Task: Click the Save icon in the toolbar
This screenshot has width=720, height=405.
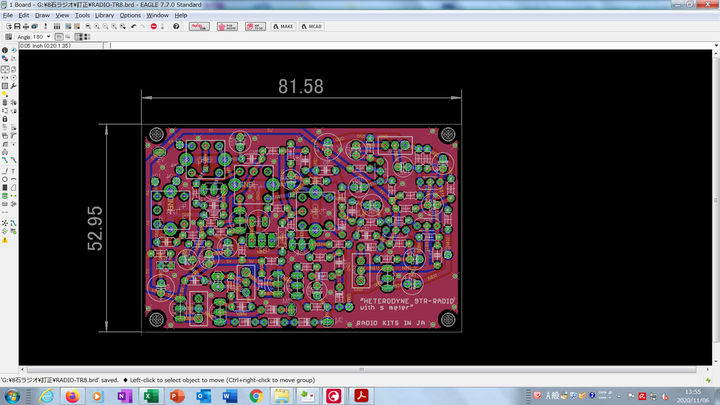Action: 17,26
